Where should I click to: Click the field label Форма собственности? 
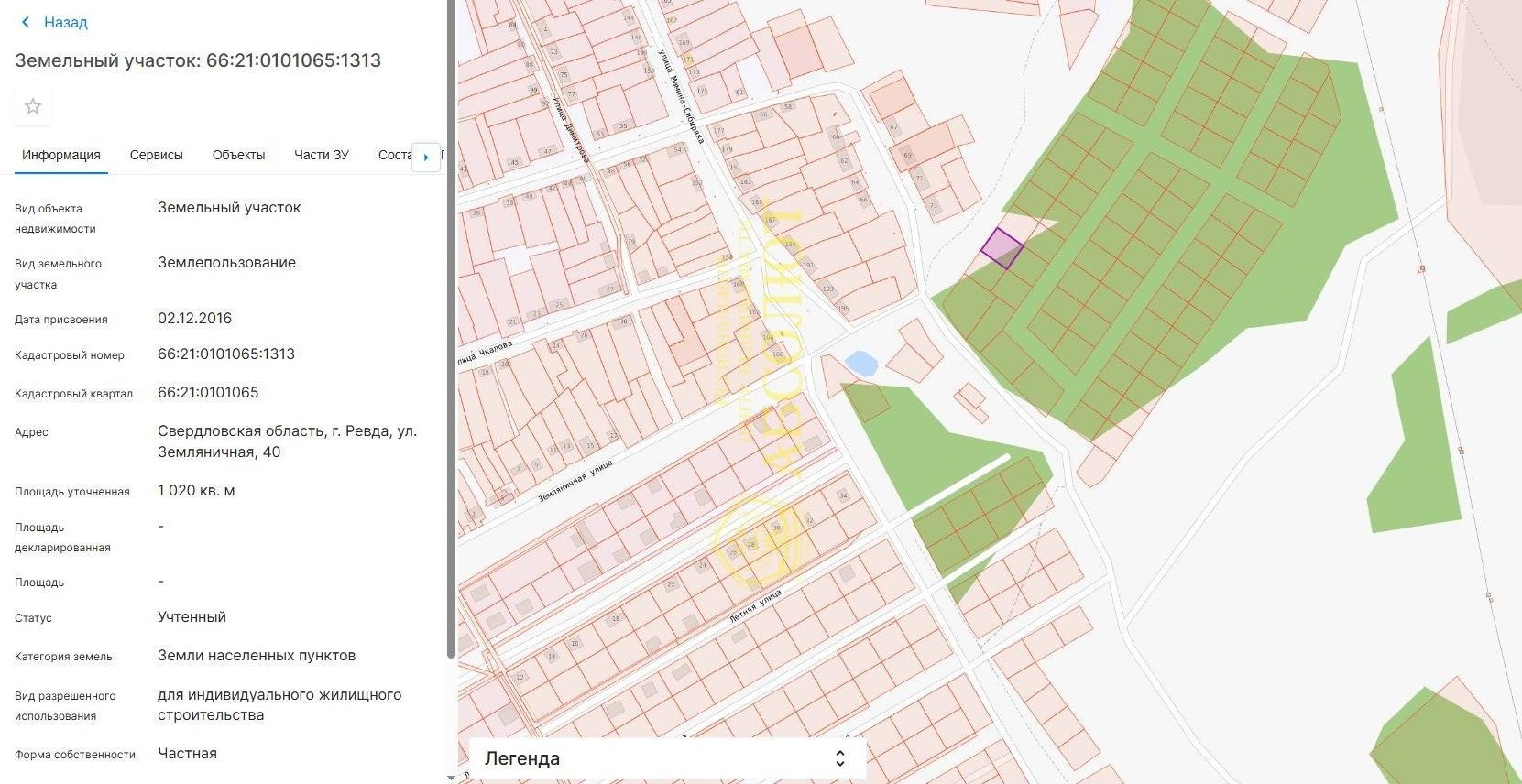click(75, 755)
